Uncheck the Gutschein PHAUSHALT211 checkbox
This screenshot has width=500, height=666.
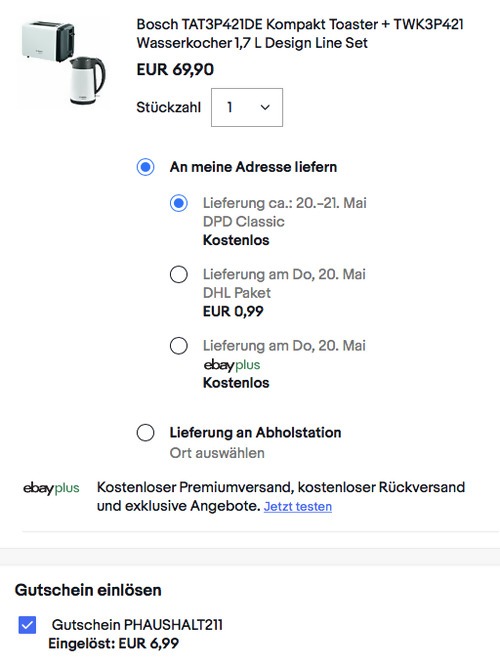pos(27,625)
